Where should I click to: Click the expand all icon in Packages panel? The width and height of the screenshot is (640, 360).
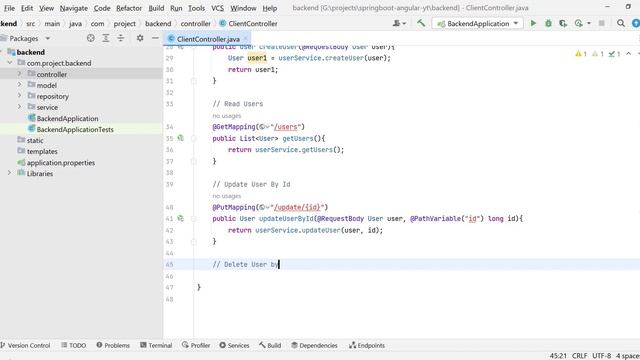106,38
